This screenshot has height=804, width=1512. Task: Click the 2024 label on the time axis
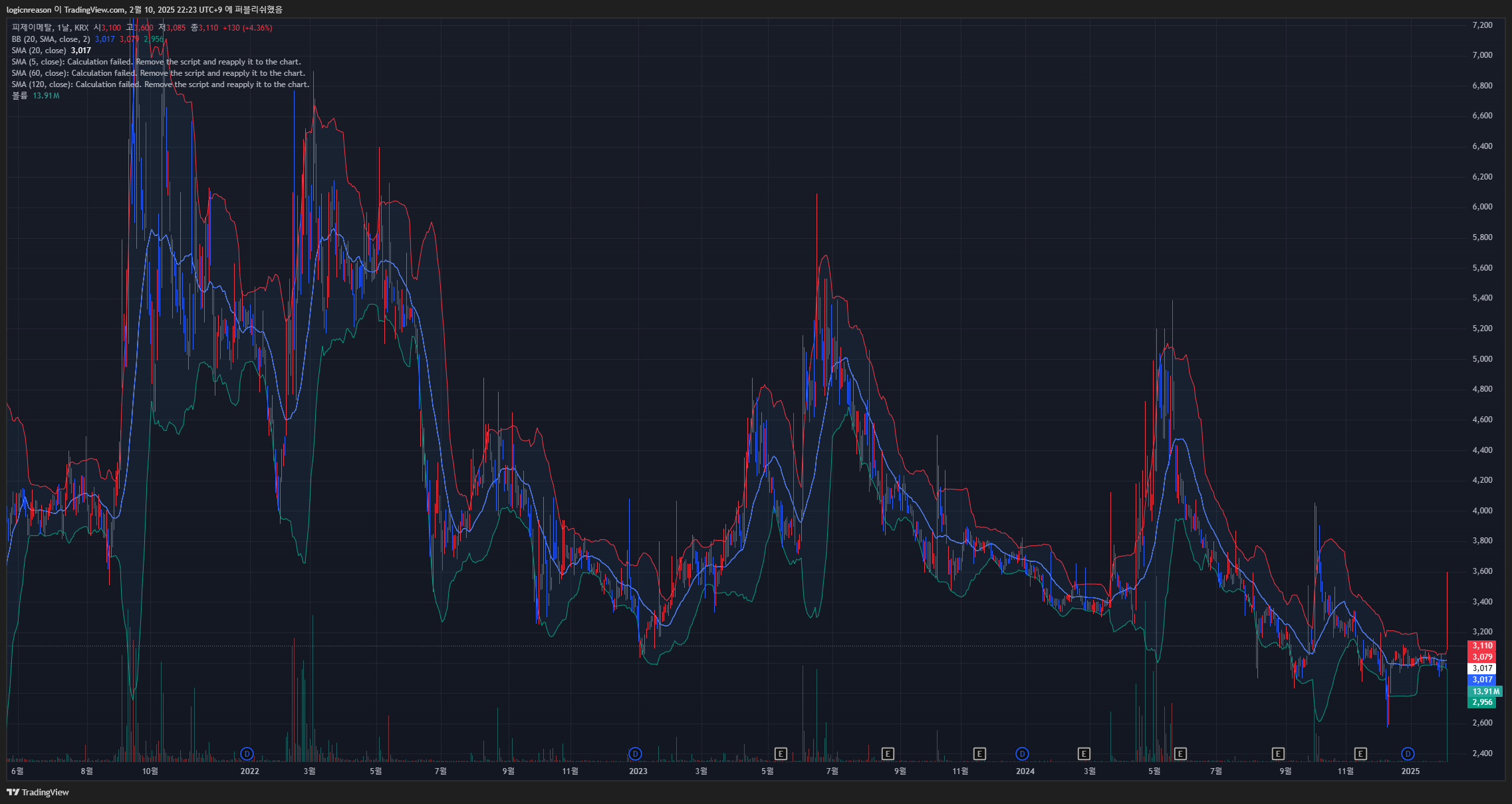click(x=1025, y=771)
